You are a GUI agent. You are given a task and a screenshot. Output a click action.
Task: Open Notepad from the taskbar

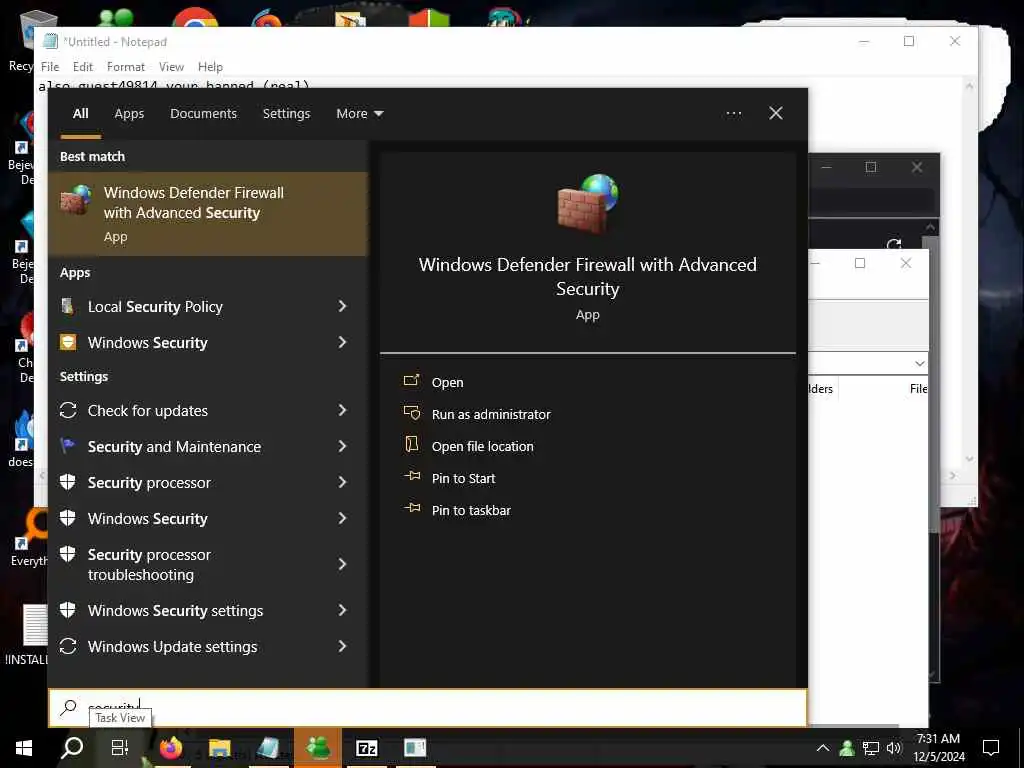tap(268, 748)
